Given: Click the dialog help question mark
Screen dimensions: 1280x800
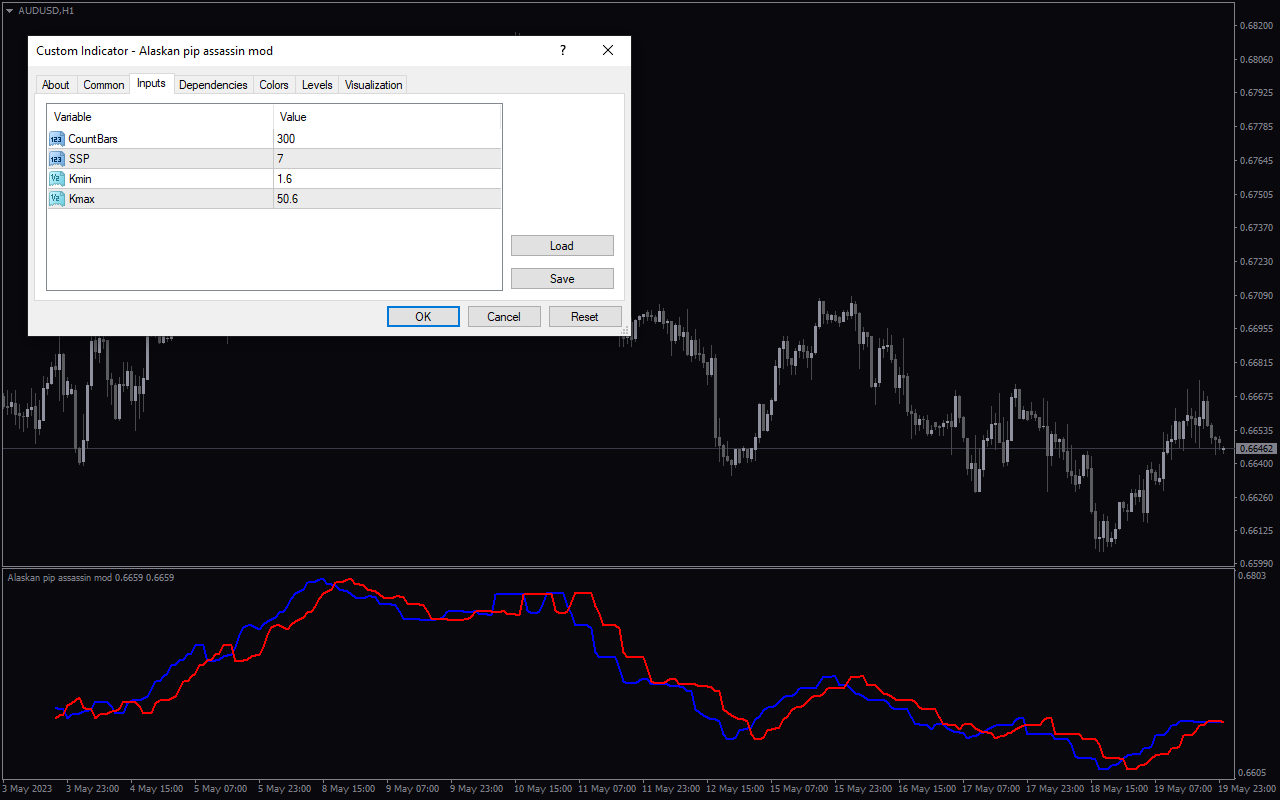Looking at the screenshot, I should (x=563, y=51).
